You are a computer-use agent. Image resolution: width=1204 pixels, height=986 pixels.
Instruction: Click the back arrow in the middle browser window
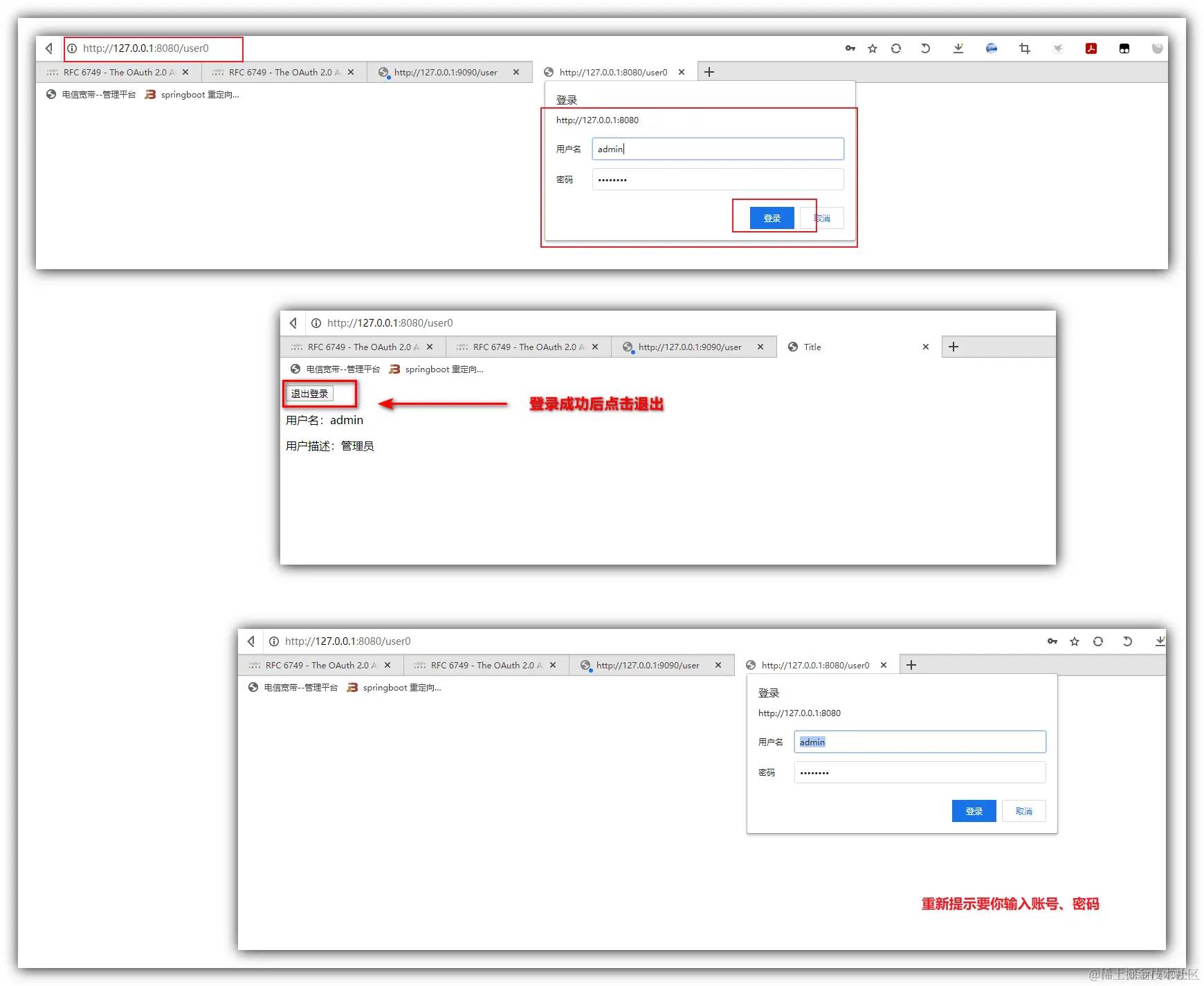(293, 323)
